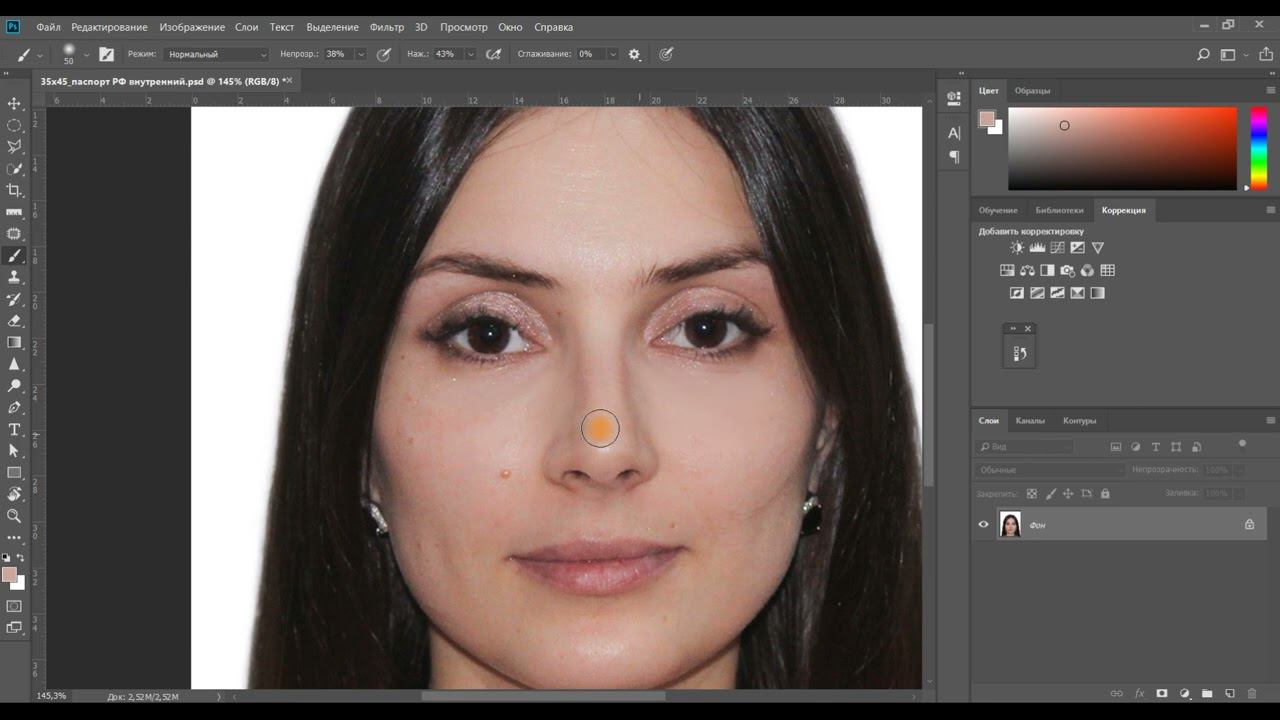
Task: Select the Crop tool
Action: [x=14, y=190]
